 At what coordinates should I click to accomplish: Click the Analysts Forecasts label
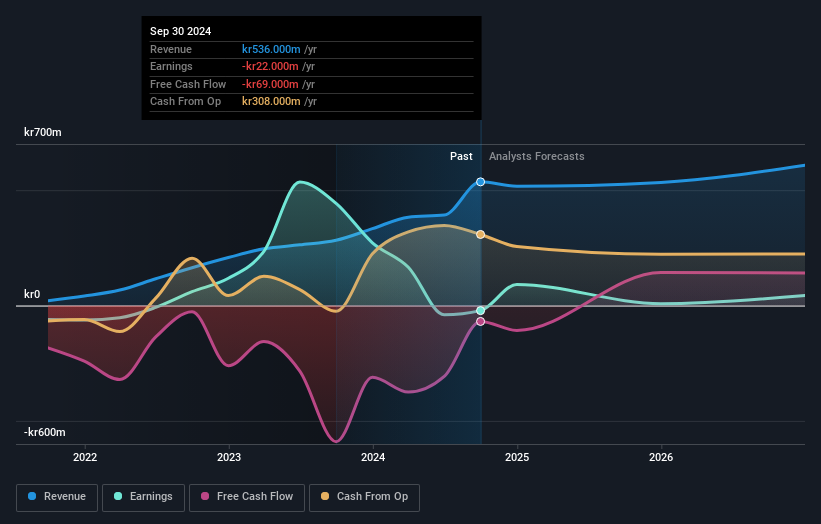(x=537, y=157)
